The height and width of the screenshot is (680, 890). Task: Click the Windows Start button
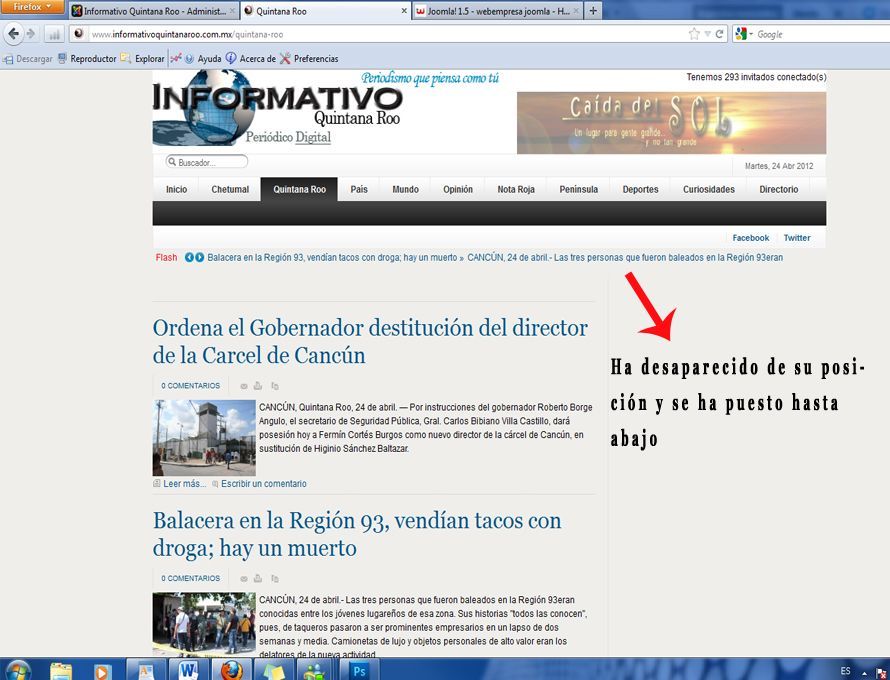17,670
